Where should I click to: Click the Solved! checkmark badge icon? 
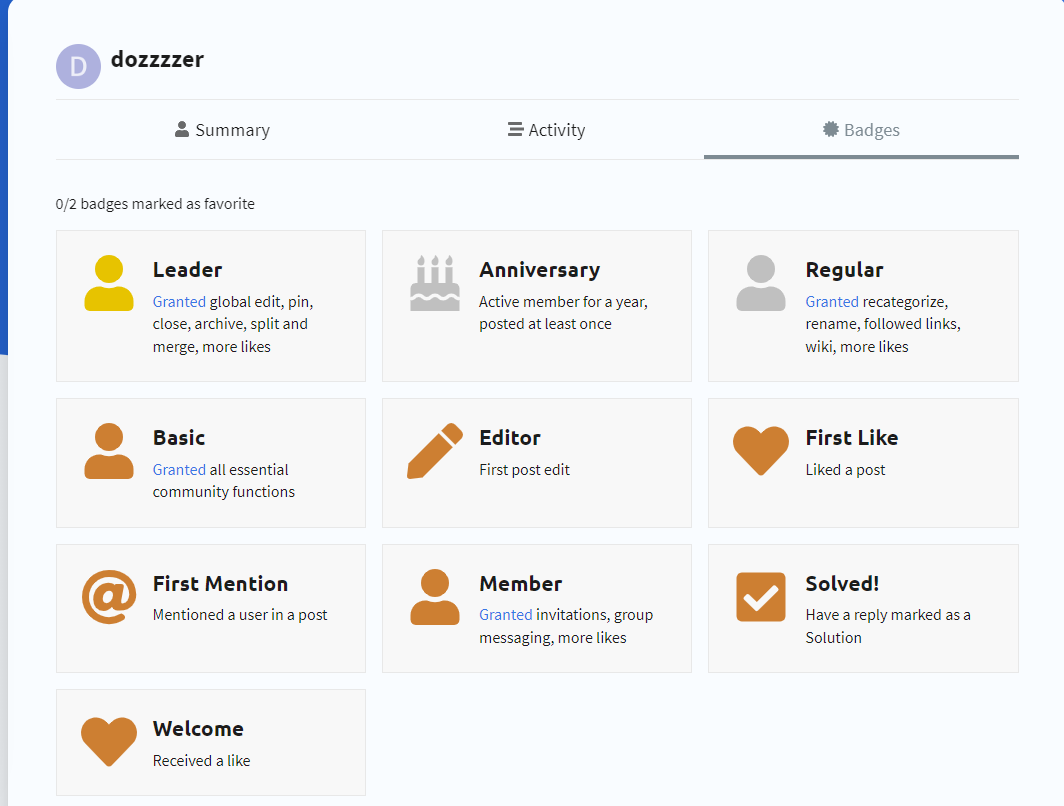coord(761,597)
